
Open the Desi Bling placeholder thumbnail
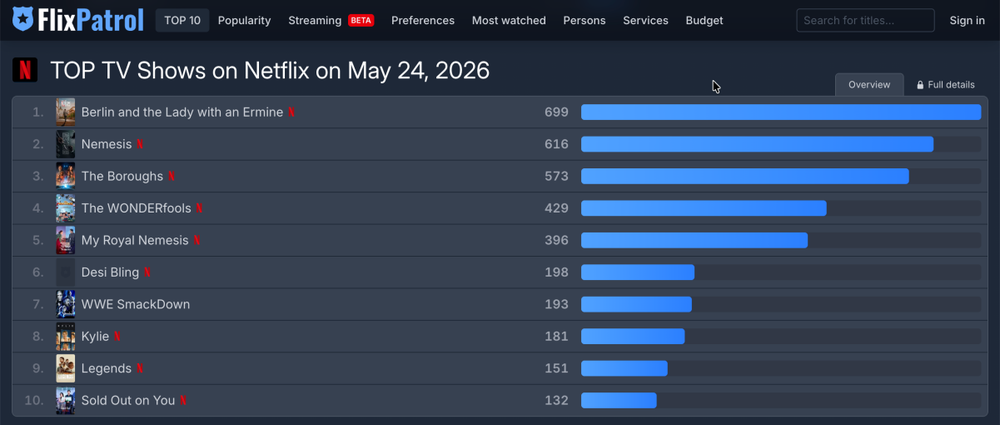pos(65,272)
